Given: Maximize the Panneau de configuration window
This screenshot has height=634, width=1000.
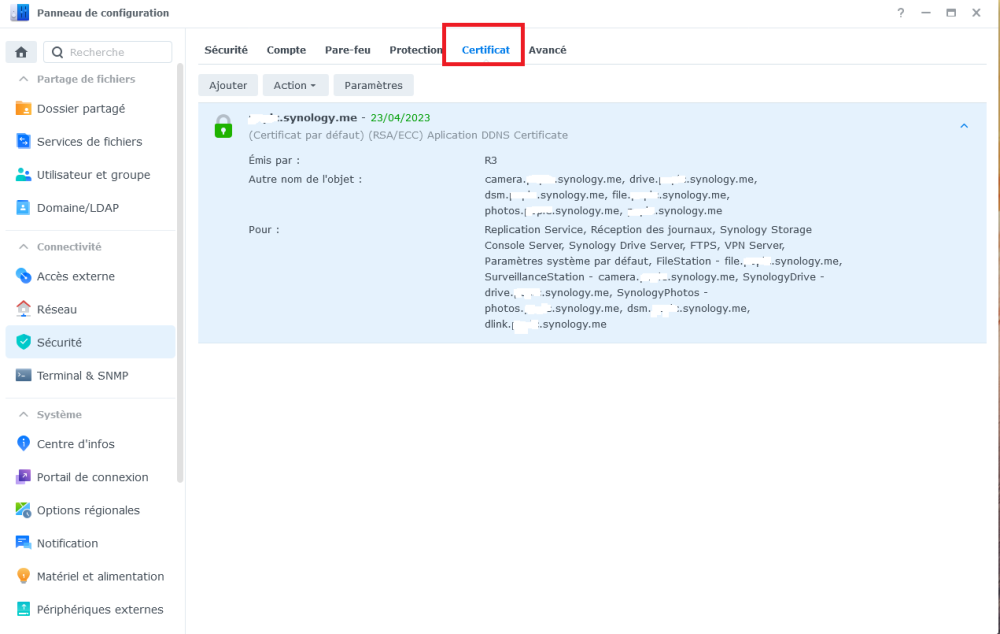Looking at the screenshot, I should [x=951, y=13].
